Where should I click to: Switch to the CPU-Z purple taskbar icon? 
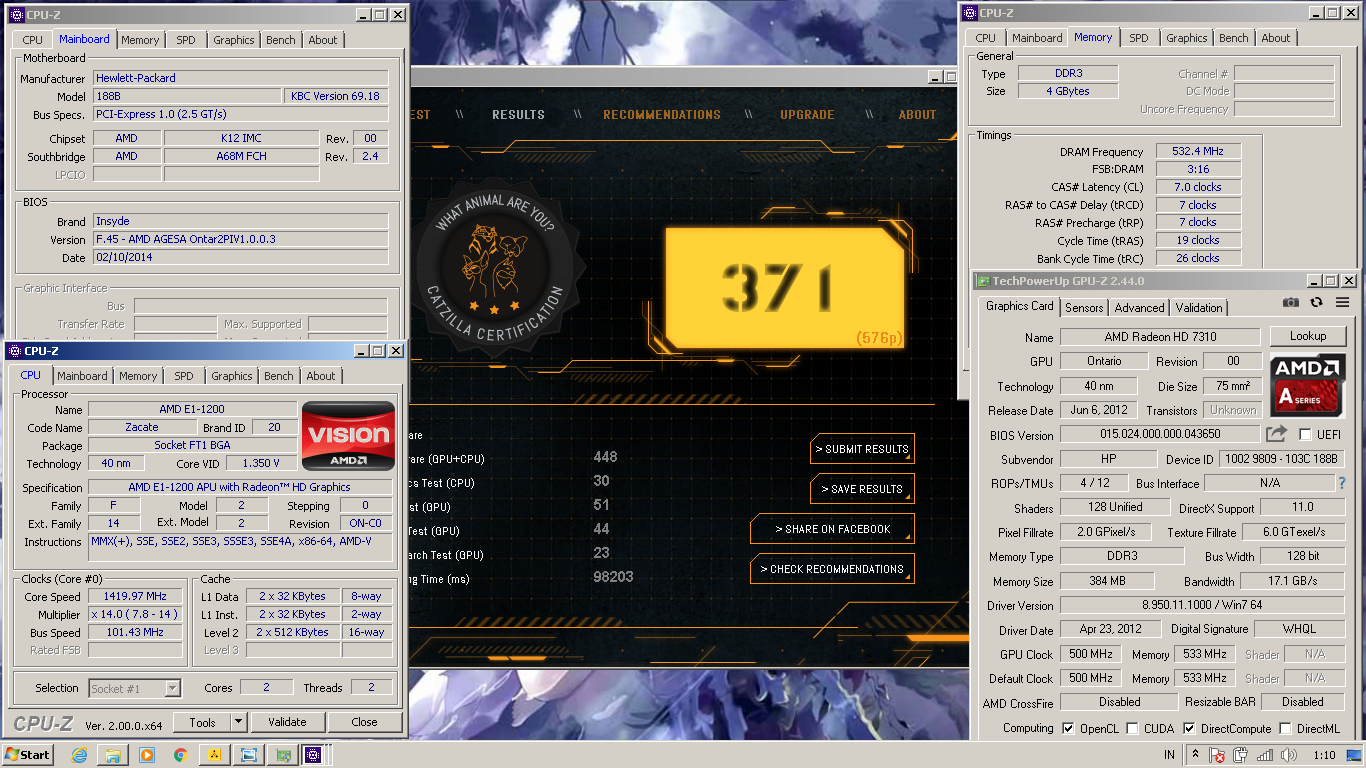point(313,755)
